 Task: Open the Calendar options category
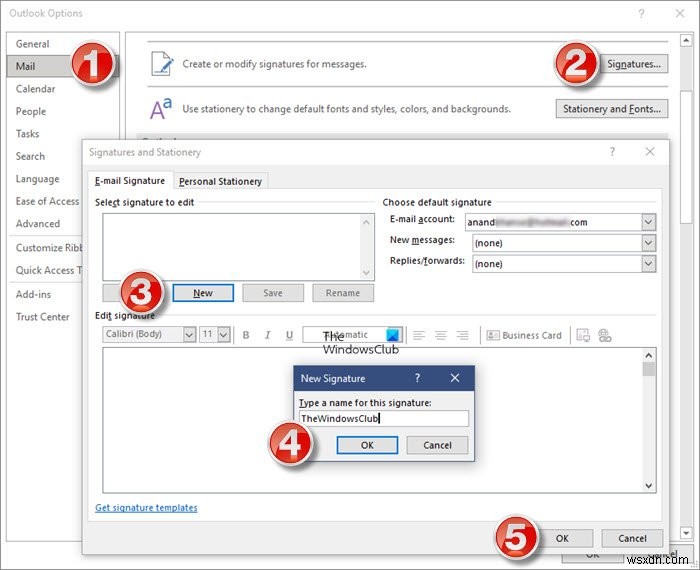tap(35, 89)
